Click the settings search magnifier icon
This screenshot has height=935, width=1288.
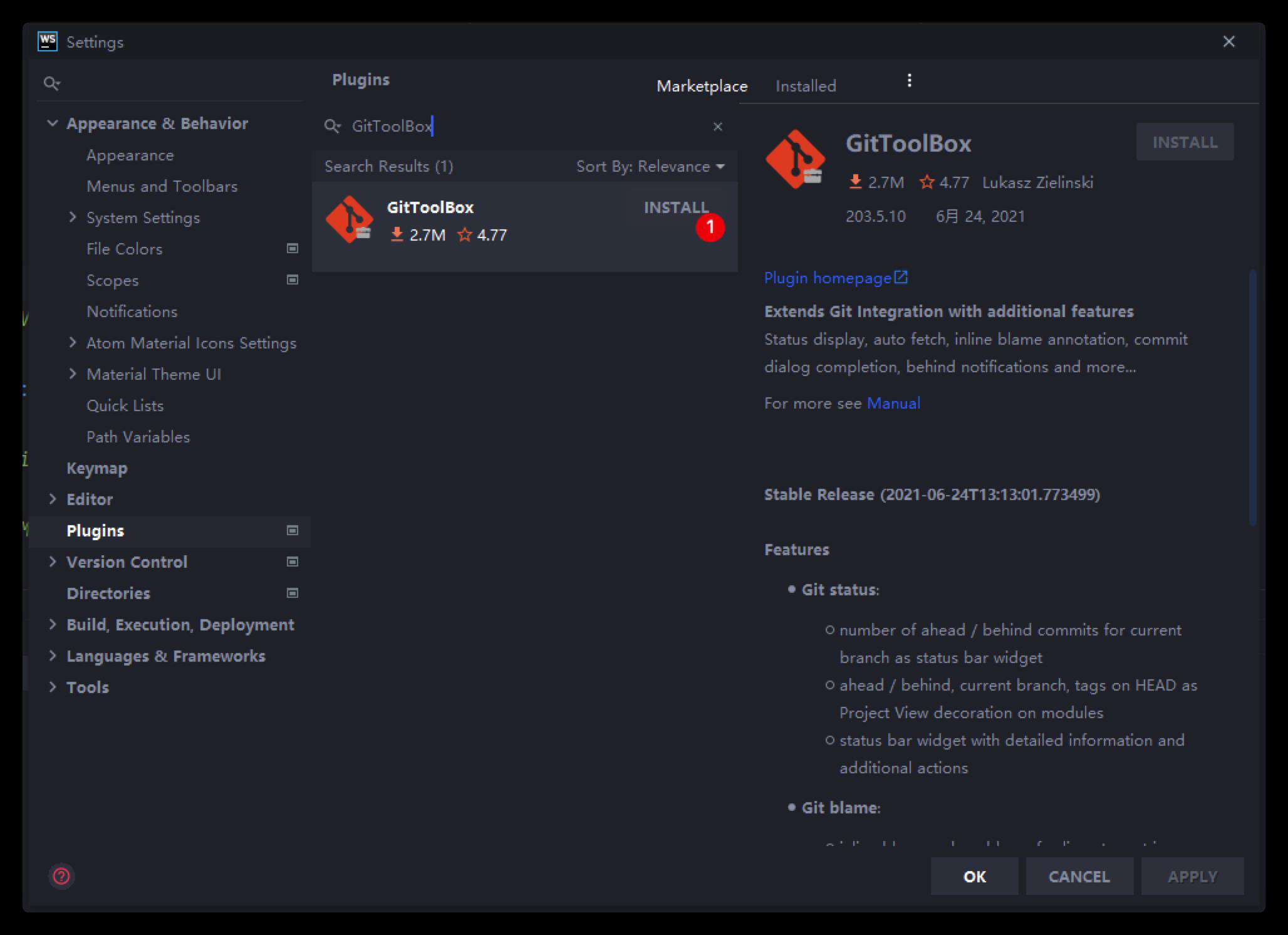click(51, 83)
